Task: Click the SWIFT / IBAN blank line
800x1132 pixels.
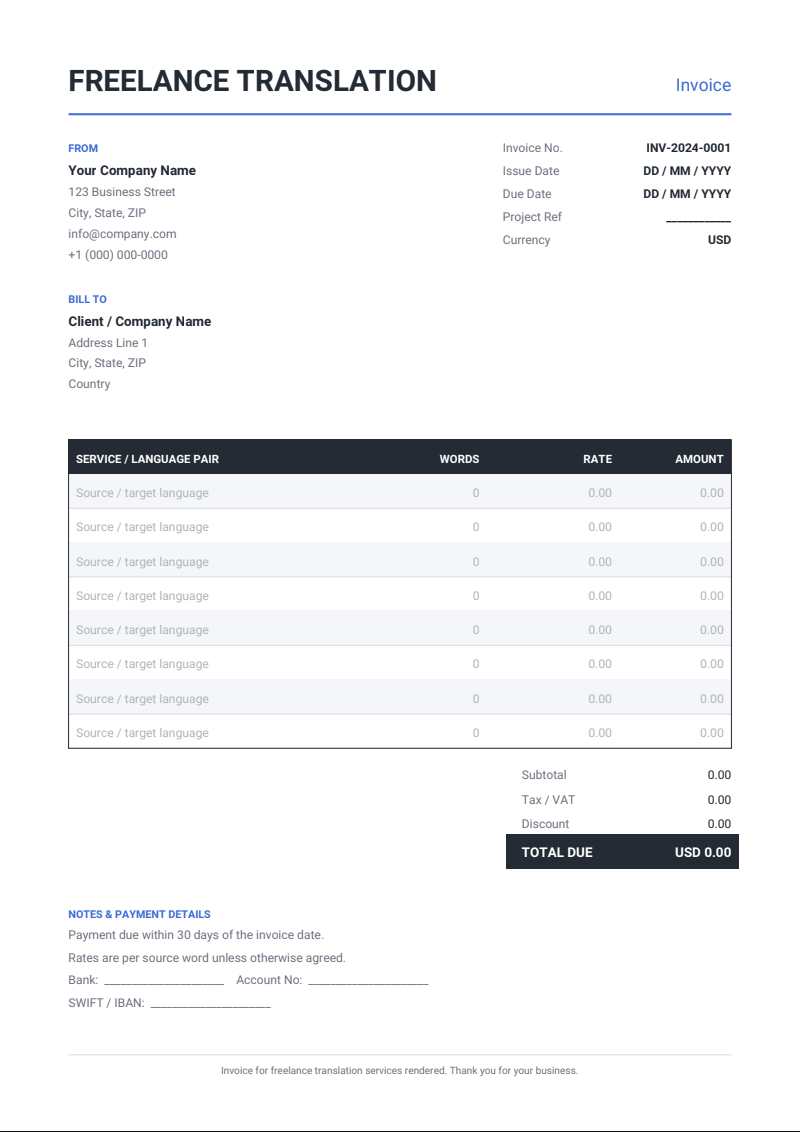Action: point(211,1003)
